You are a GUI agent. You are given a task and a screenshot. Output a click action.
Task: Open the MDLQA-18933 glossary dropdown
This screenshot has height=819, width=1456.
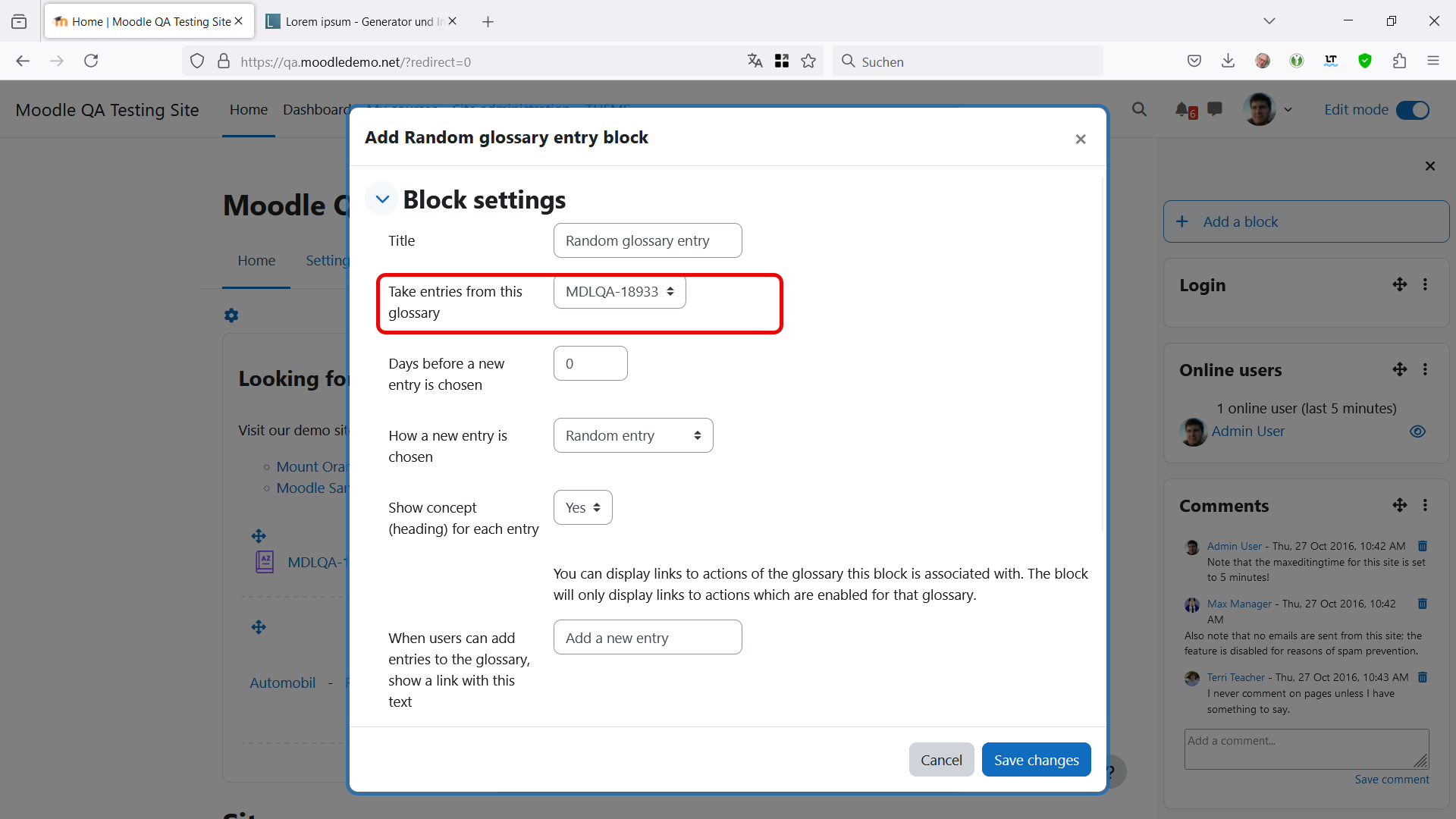pyautogui.click(x=620, y=292)
